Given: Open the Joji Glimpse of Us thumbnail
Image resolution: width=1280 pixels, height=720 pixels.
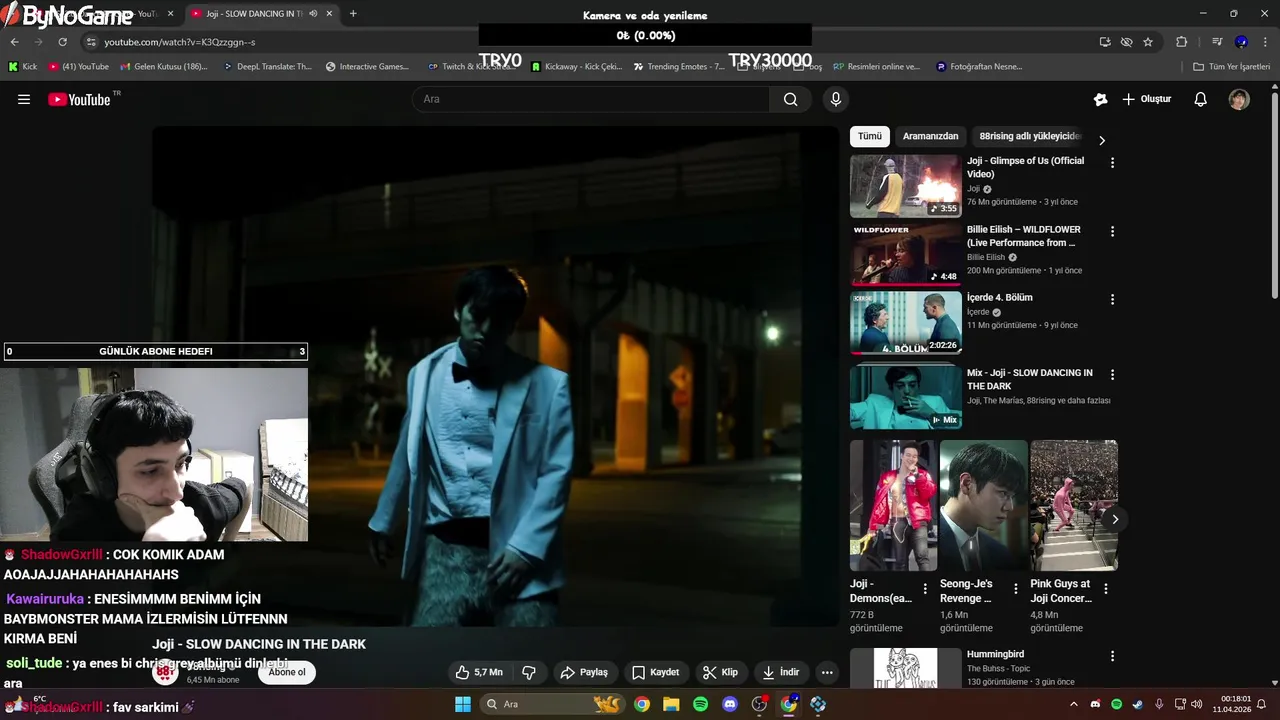Looking at the screenshot, I should [905, 186].
